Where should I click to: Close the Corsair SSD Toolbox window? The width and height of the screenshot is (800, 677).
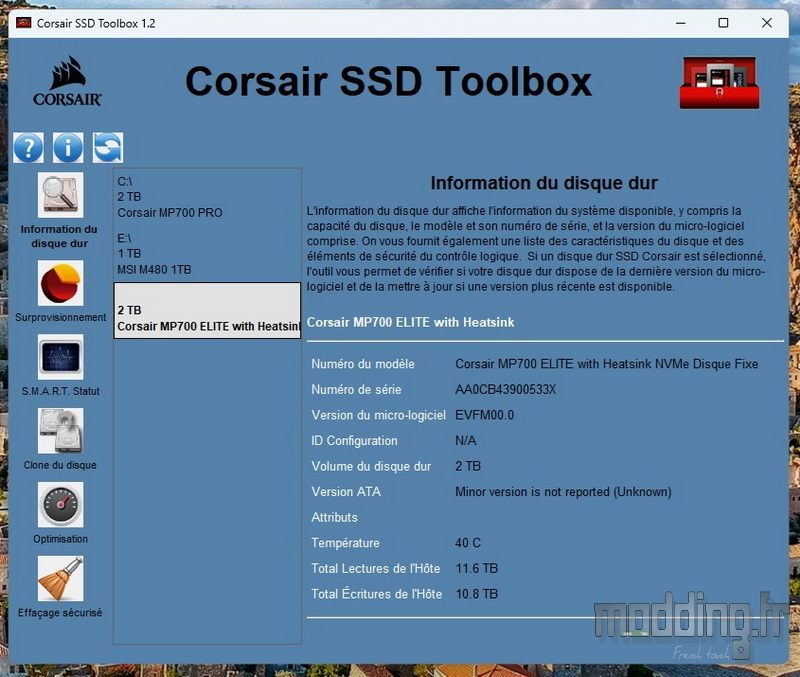(x=767, y=23)
